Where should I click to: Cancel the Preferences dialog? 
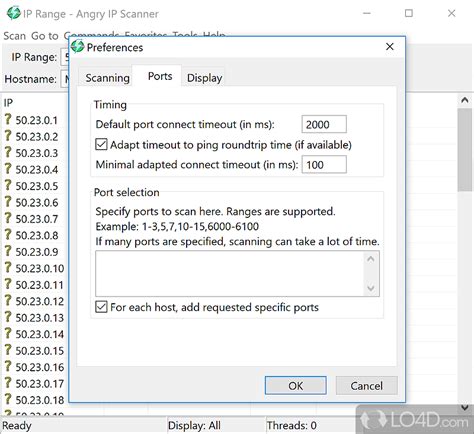click(366, 386)
